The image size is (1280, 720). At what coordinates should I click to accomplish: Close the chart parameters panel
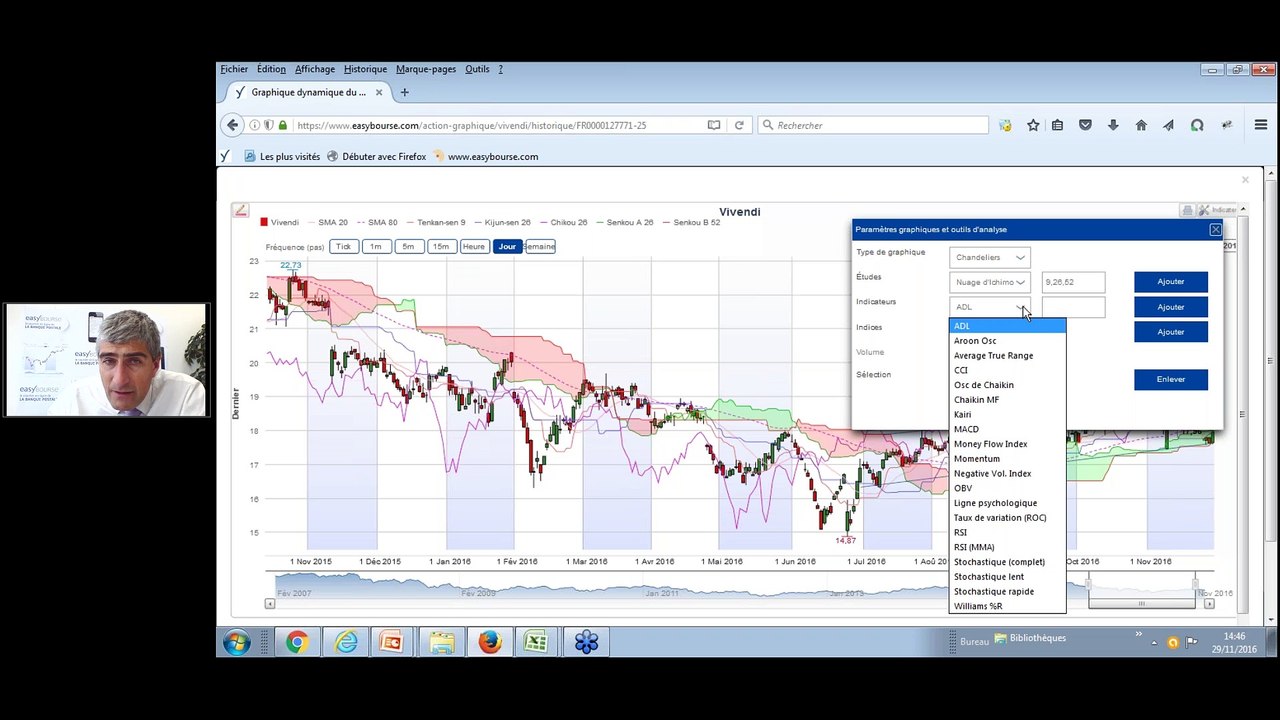(x=1215, y=229)
